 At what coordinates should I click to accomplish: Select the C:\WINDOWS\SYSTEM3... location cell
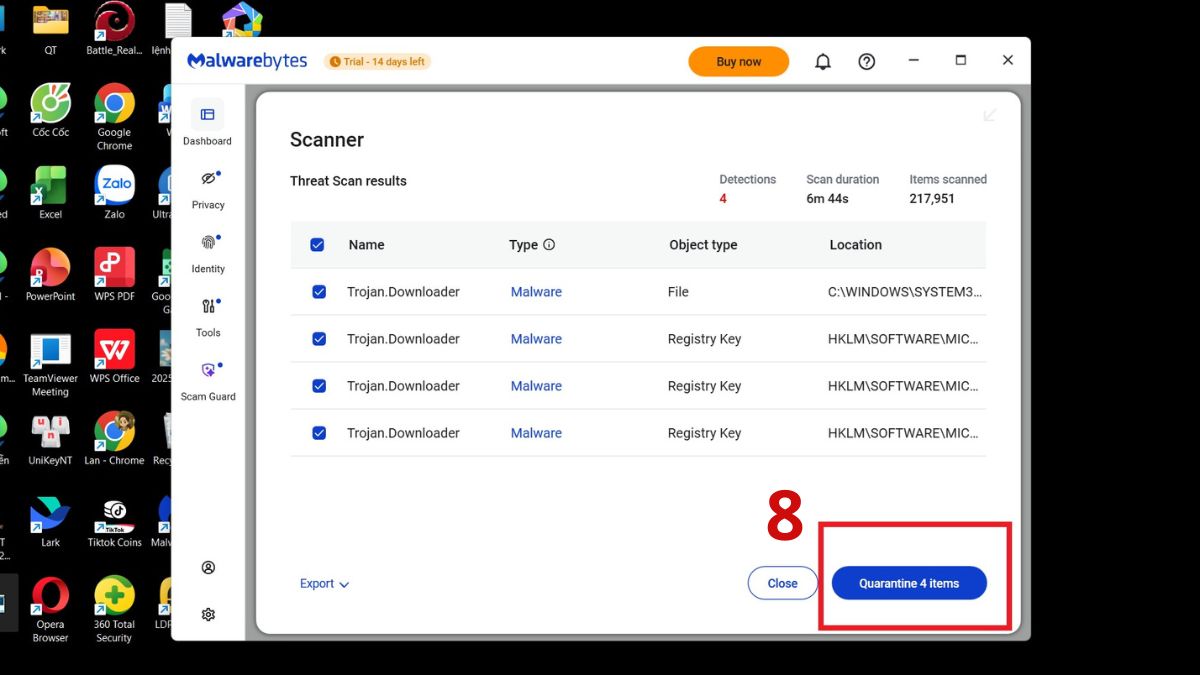tap(905, 292)
